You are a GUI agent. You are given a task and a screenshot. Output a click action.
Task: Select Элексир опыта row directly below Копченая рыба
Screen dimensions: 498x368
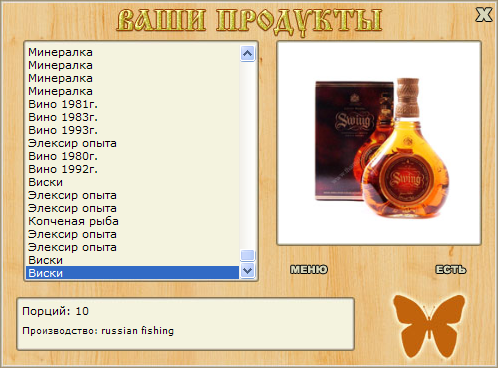(x=132, y=234)
